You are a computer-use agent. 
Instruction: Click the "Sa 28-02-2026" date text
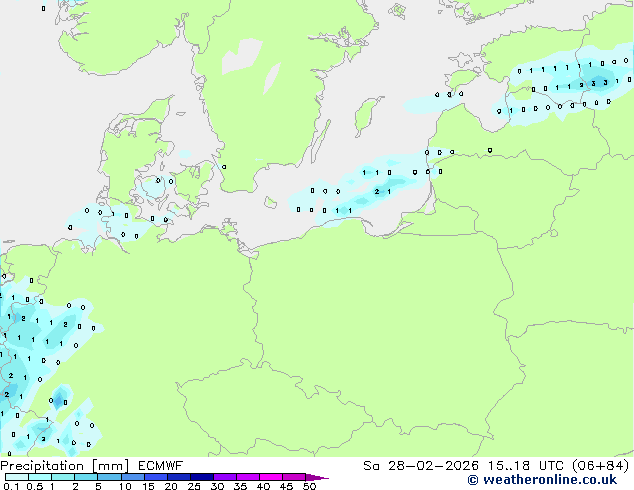pos(421,466)
